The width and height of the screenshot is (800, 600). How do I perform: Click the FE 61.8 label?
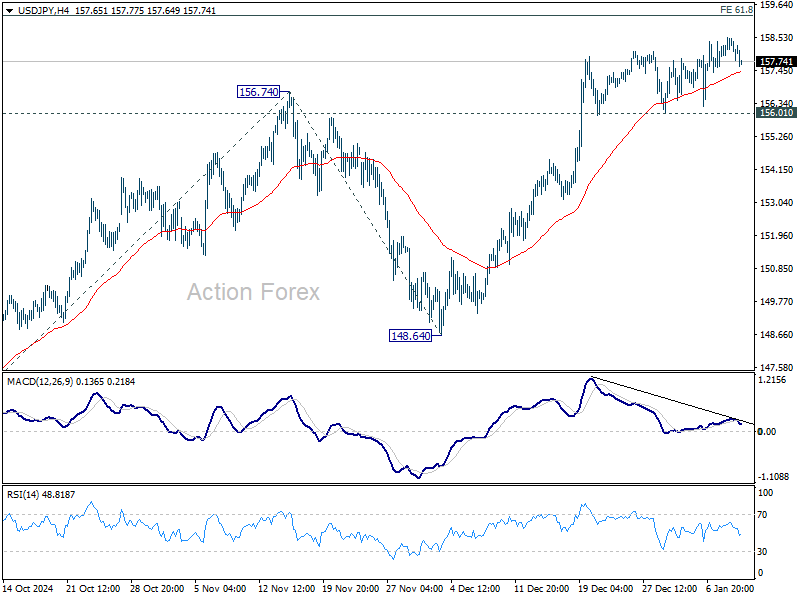736,10
